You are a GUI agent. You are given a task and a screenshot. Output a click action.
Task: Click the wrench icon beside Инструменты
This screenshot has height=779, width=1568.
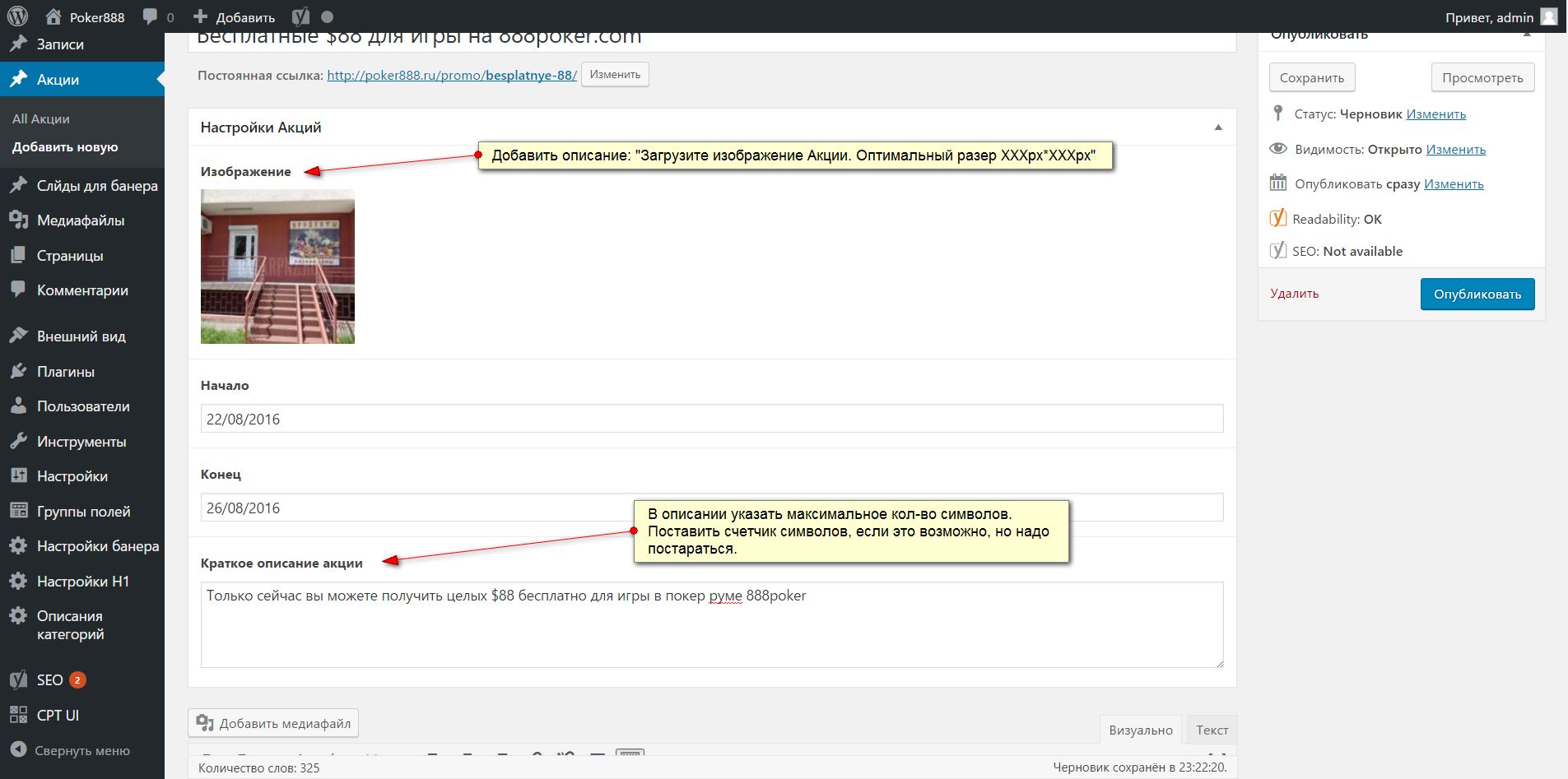[x=18, y=441]
